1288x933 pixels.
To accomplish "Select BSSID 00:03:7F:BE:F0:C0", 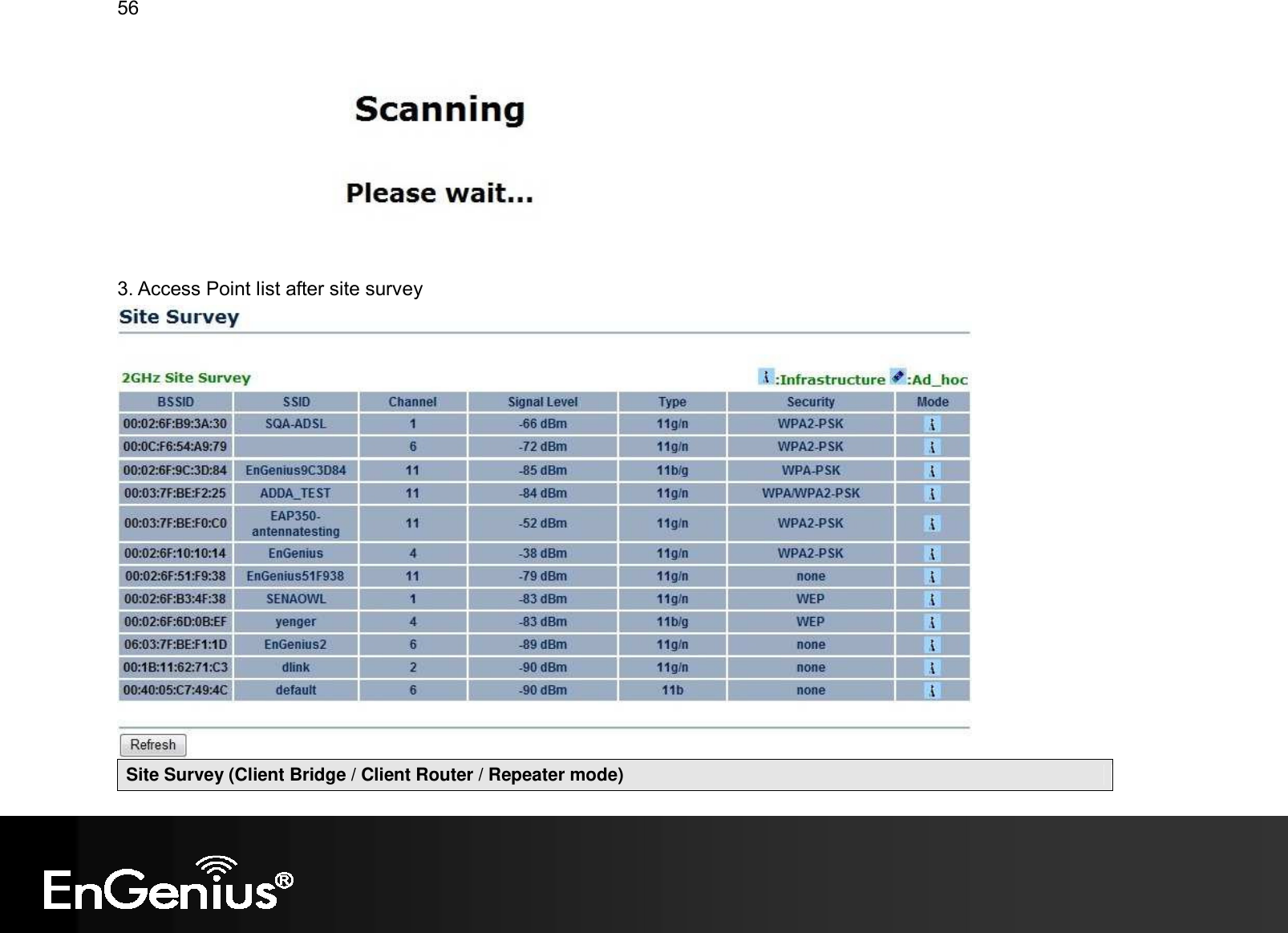I will click(x=175, y=523).
